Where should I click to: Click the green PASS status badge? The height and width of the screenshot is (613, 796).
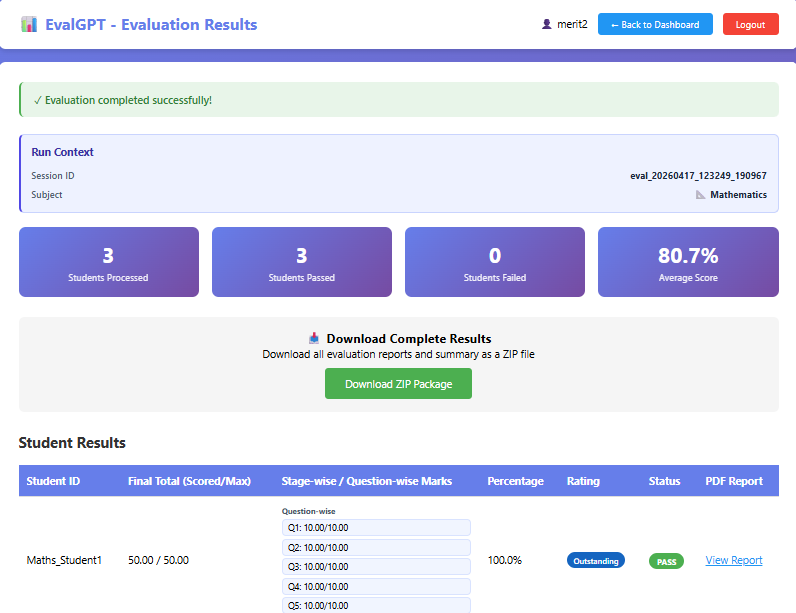click(x=667, y=562)
